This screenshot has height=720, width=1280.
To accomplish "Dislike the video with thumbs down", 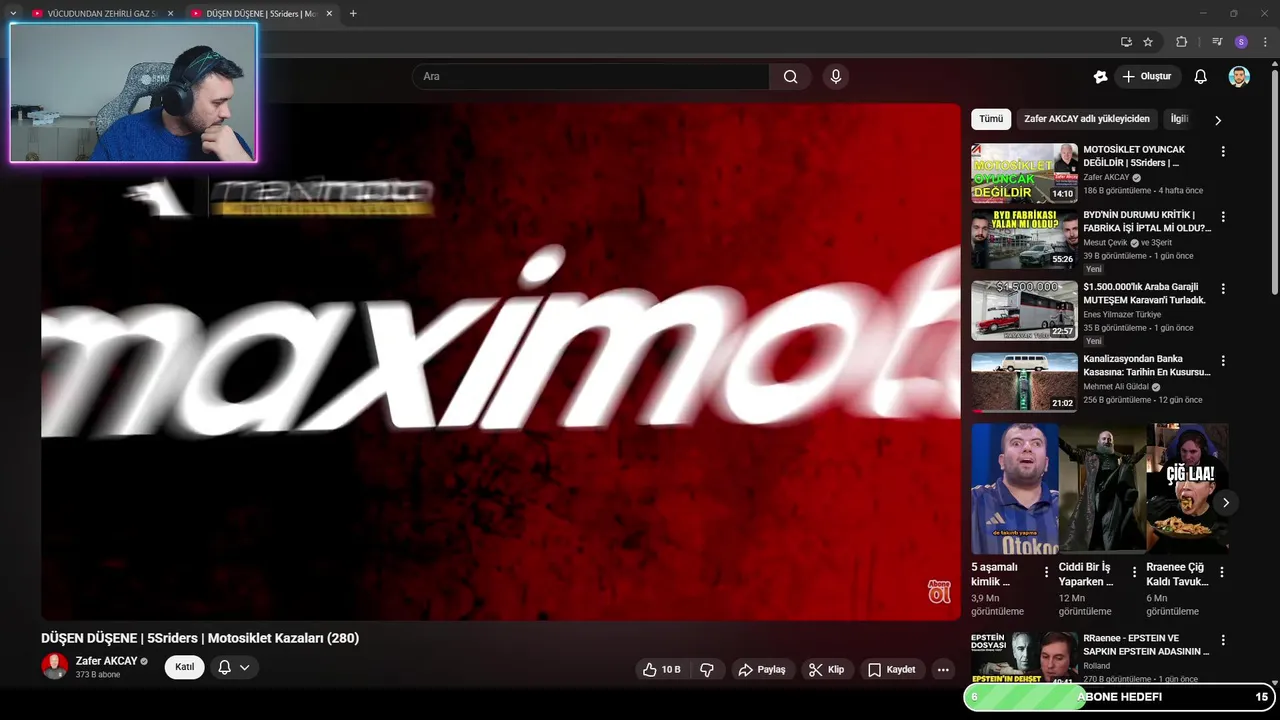I will pyautogui.click(x=707, y=669).
